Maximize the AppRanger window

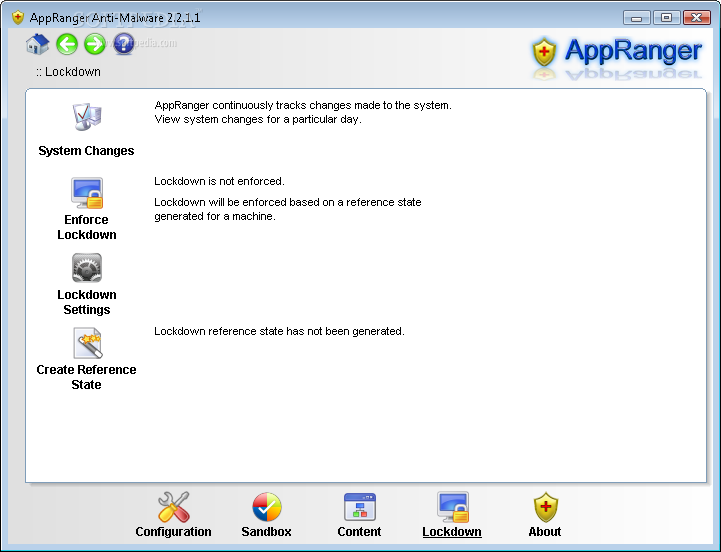click(x=666, y=18)
